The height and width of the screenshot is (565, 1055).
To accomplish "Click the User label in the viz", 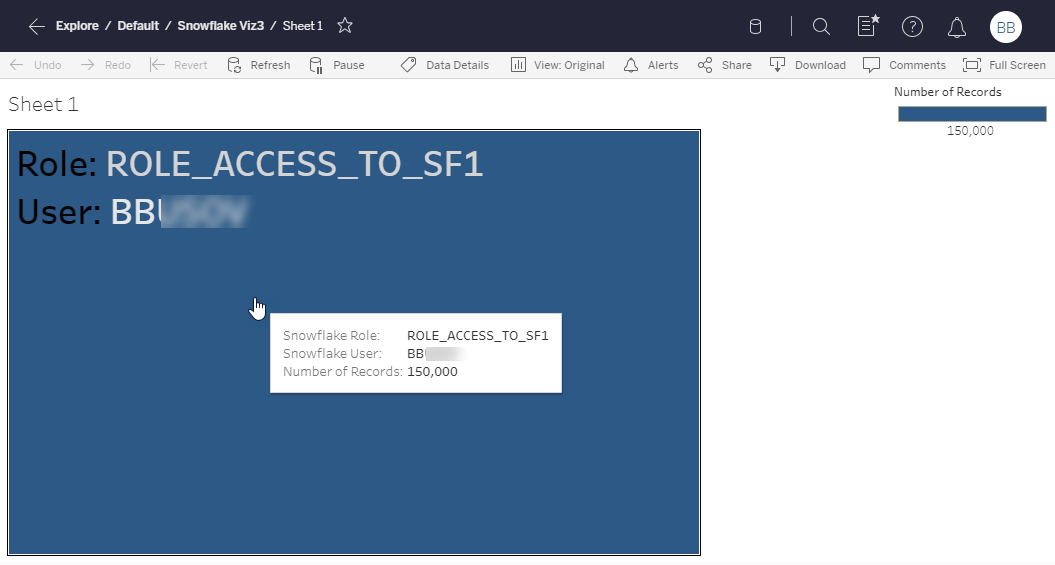I will pos(59,212).
